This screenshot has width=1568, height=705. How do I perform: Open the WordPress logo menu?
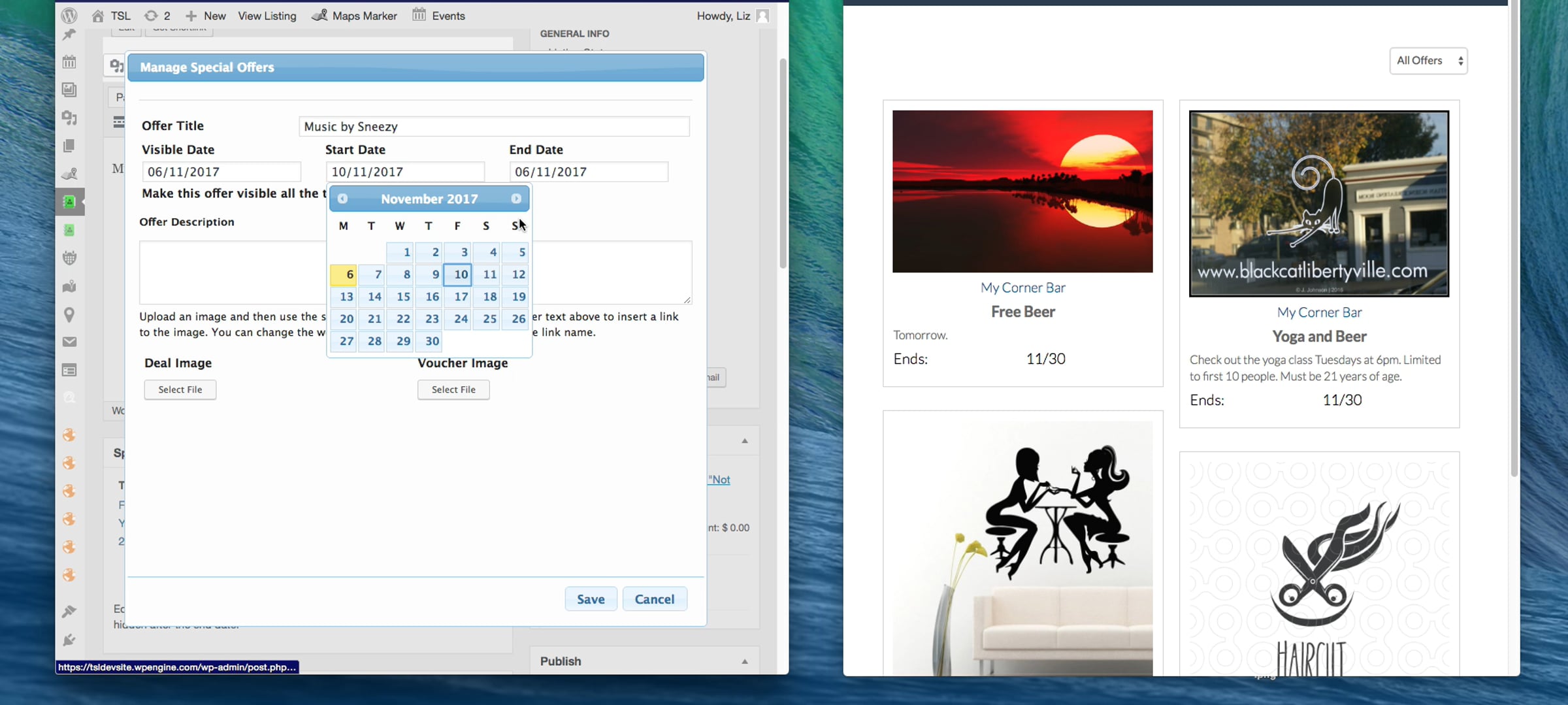(x=69, y=15)
